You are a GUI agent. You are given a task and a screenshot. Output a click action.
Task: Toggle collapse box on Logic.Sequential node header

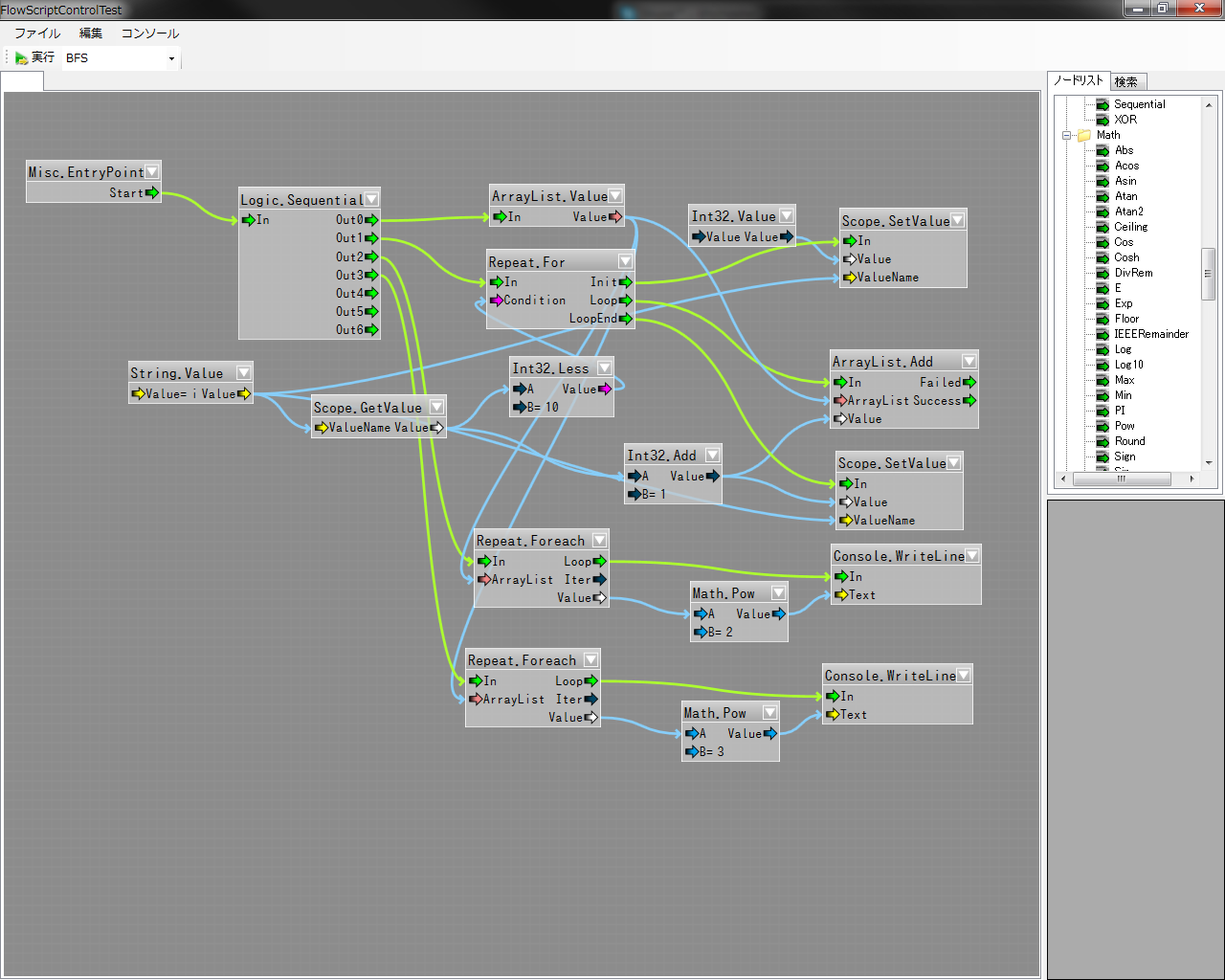(x=371, y=199)
